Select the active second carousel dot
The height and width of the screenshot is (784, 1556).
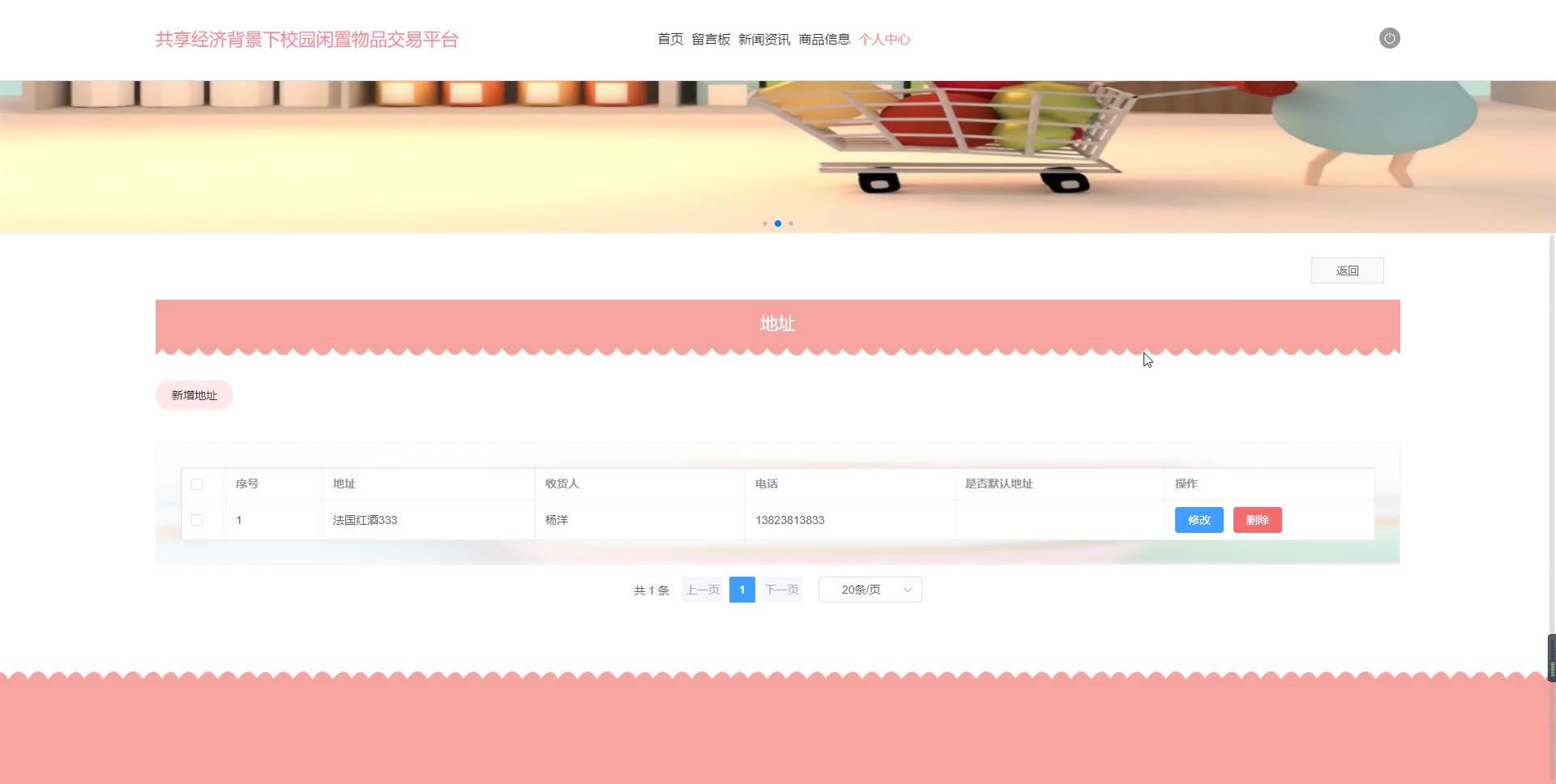pyautogui.click(x=777, y=224)
